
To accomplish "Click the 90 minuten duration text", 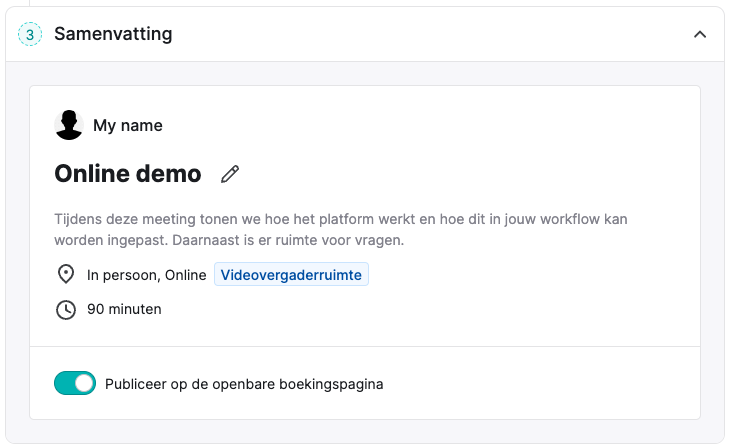I will (124, 309).
